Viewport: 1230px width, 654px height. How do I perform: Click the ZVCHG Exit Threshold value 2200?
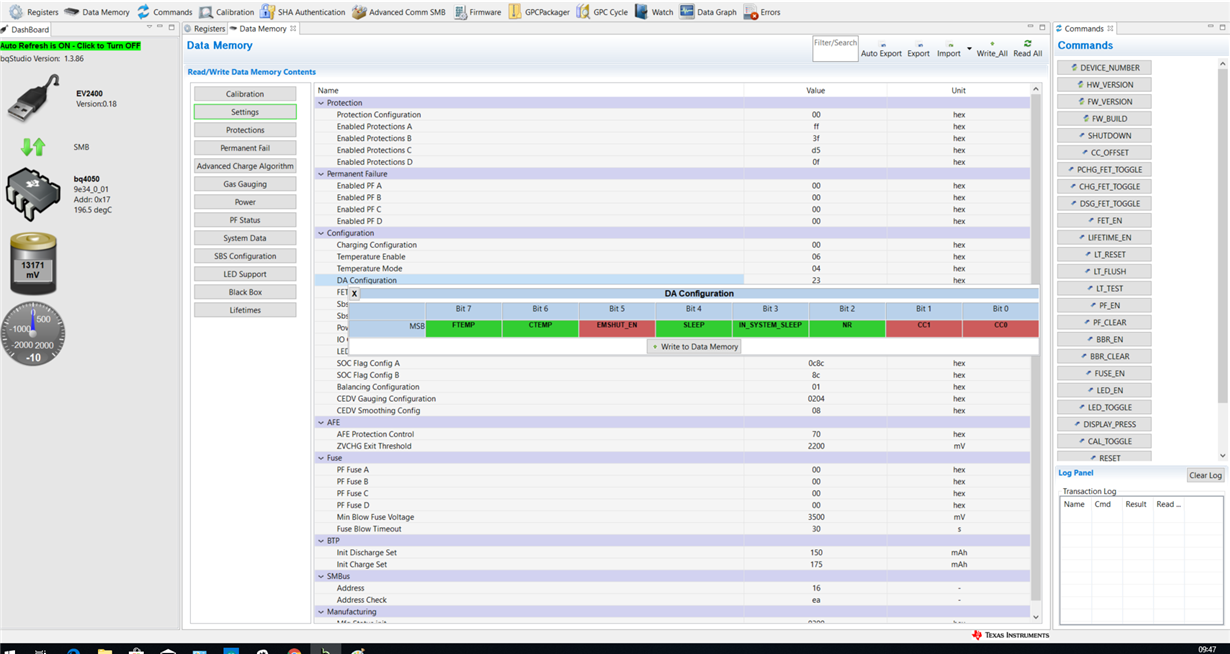pyautogui.click(x=816, y=446)
